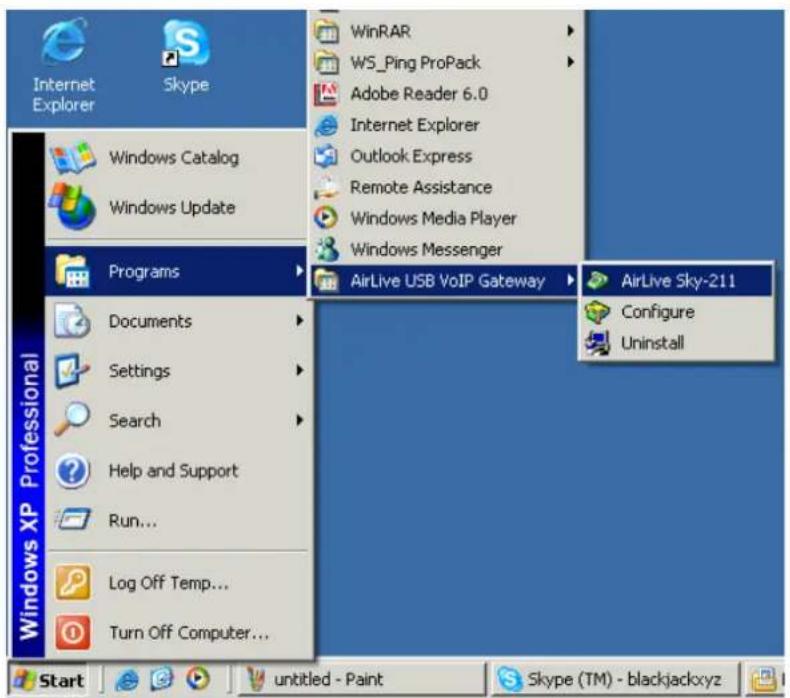Expand the WinRAR submenu arrow
Image resolution: width=790 pixels, height=698 pixels.
tap(570, 31)
